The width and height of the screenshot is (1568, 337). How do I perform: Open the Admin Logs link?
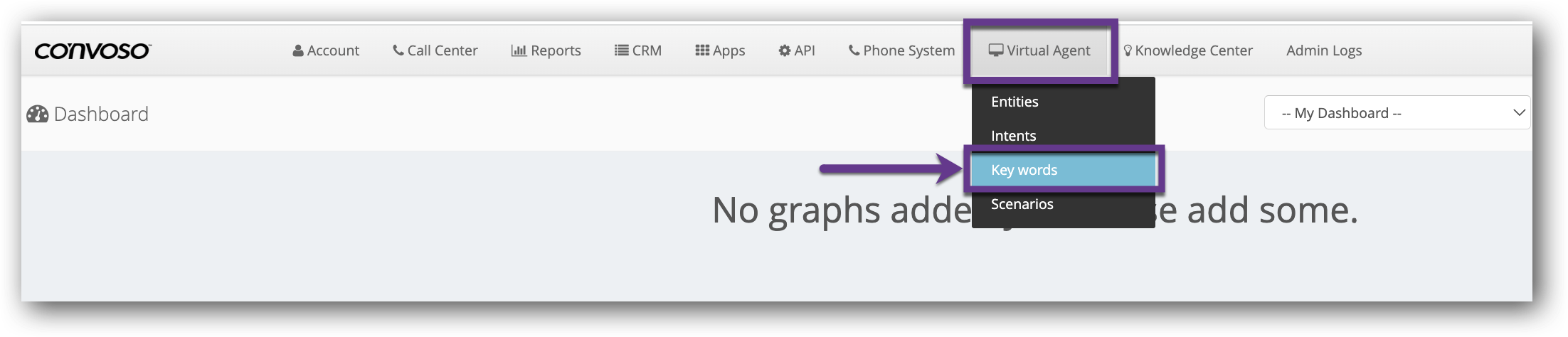pos(1323,51)
